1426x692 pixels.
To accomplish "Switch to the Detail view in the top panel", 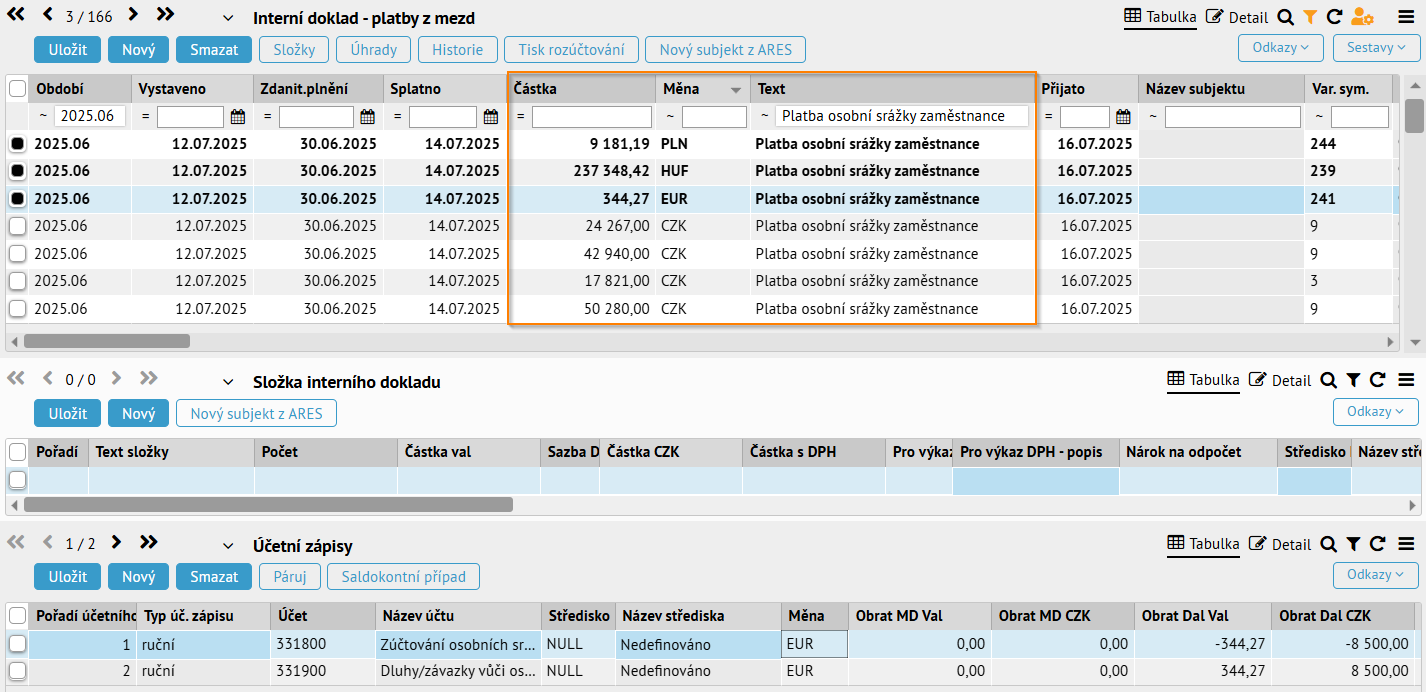I will pyautogui.click(x=1238, y=17).
